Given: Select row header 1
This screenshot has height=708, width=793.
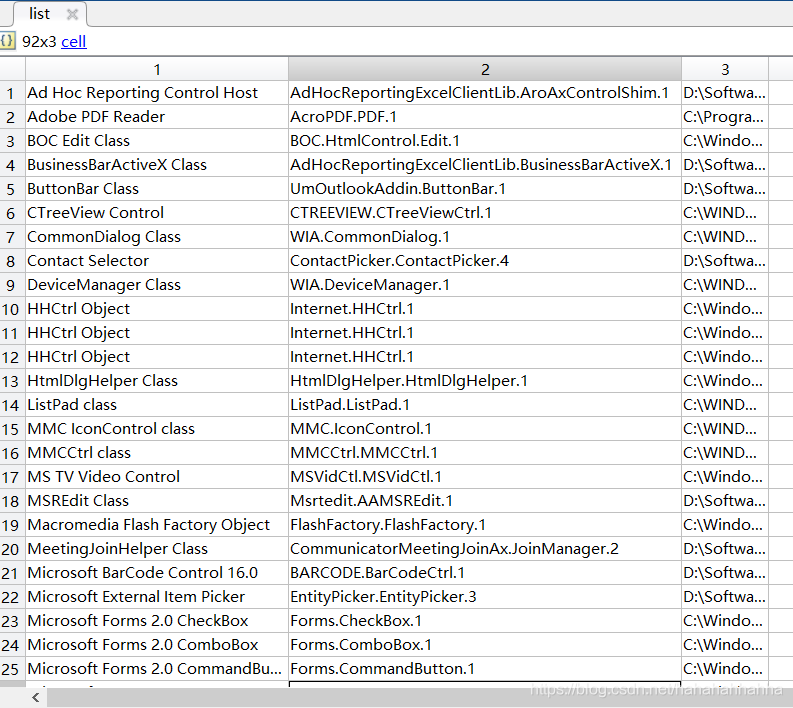Looking at the screenshot, I should 11,93.
